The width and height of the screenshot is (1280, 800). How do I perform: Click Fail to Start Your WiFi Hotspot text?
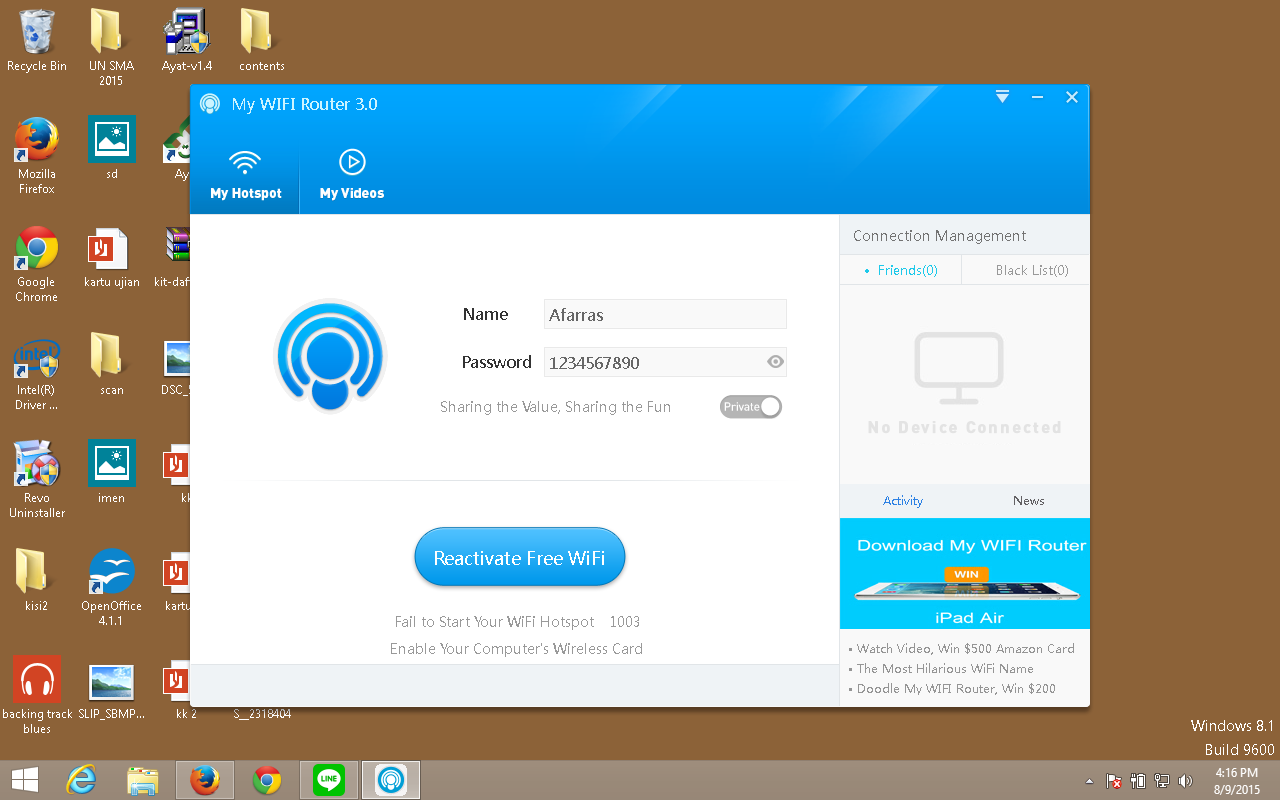point(494,621)
